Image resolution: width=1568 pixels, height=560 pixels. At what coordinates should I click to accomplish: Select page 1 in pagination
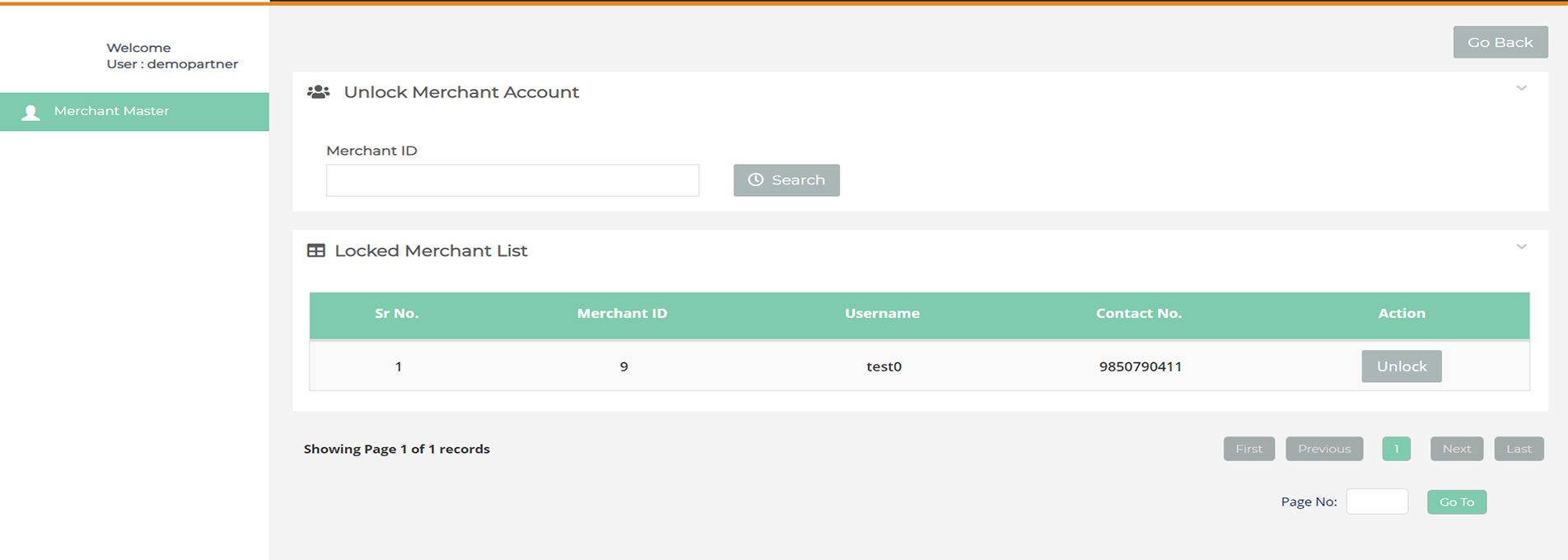point(1396,449)
